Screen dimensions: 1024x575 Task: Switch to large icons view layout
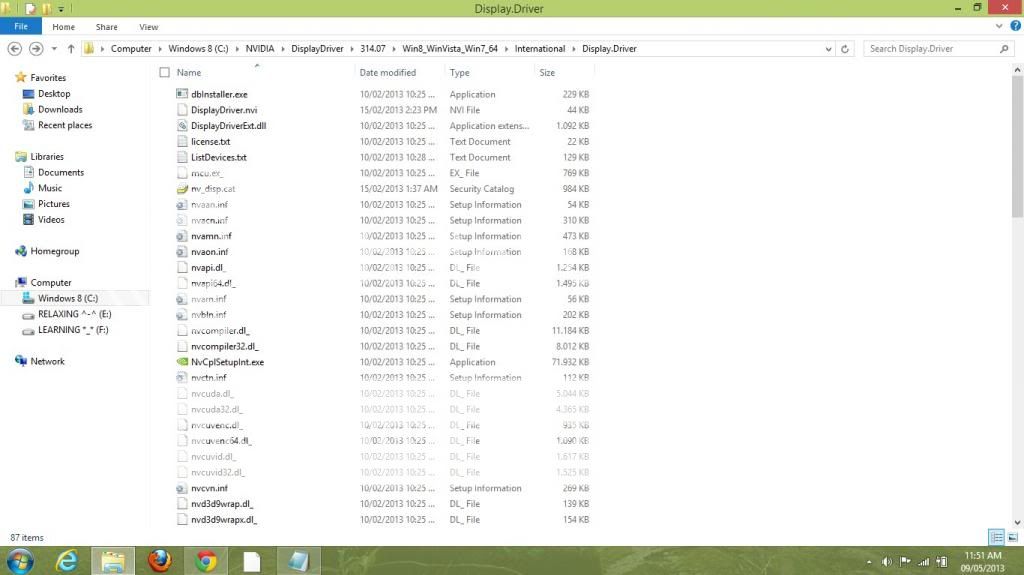point(1012,537)
